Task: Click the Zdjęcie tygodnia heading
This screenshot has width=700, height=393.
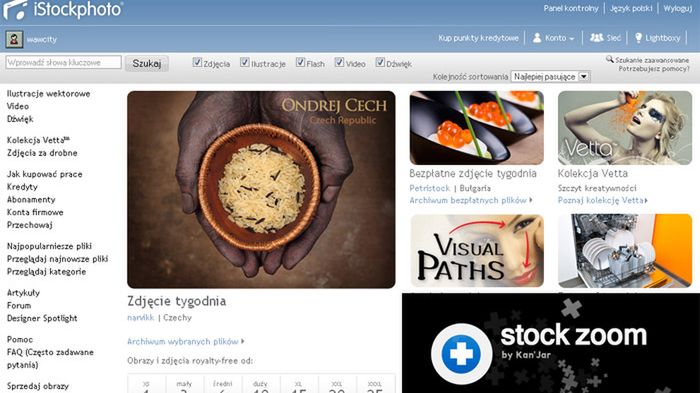Action: [x=176, y=301]
